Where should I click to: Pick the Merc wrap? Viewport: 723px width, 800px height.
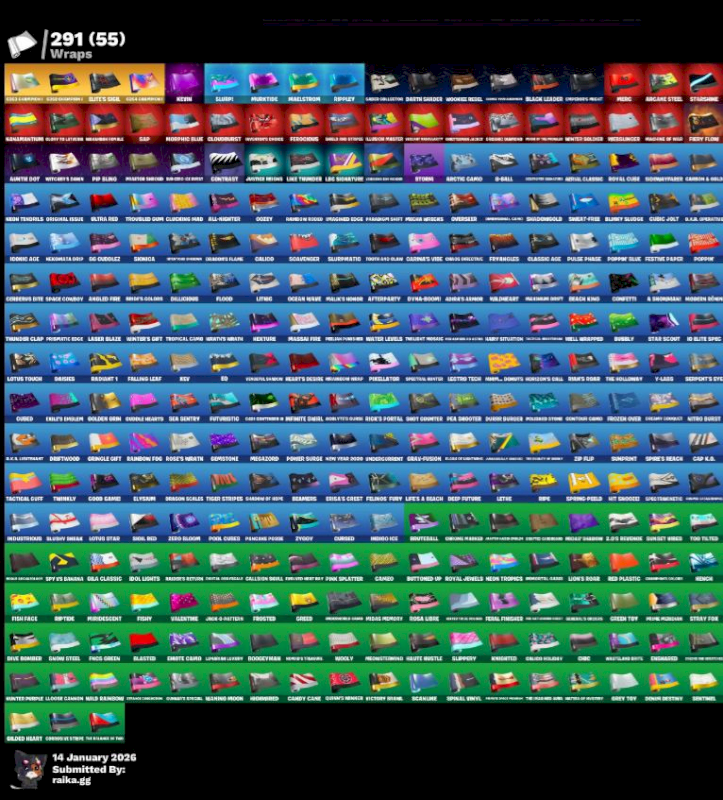[624, 83]
